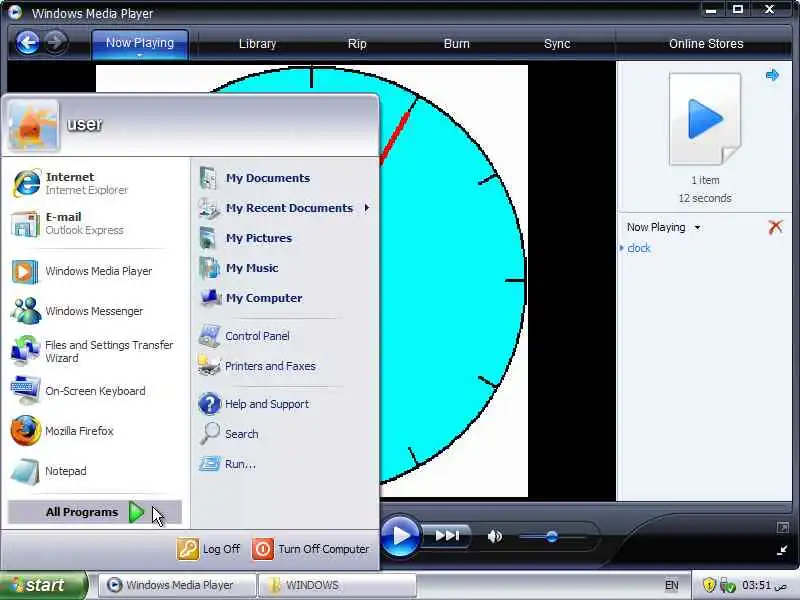
Task: Click Log Off button
Action: point(208,549)
